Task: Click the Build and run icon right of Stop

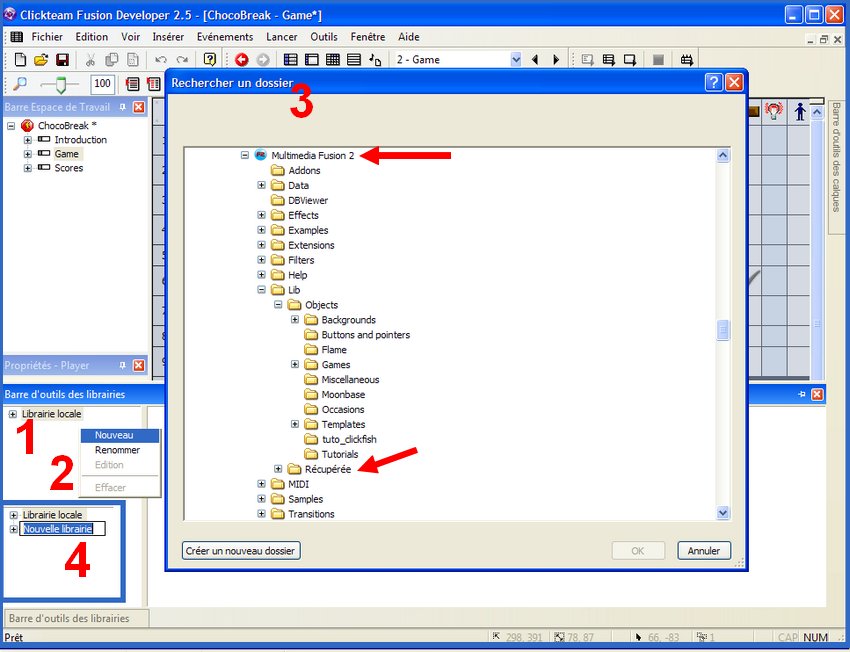Action: [687, 60]
